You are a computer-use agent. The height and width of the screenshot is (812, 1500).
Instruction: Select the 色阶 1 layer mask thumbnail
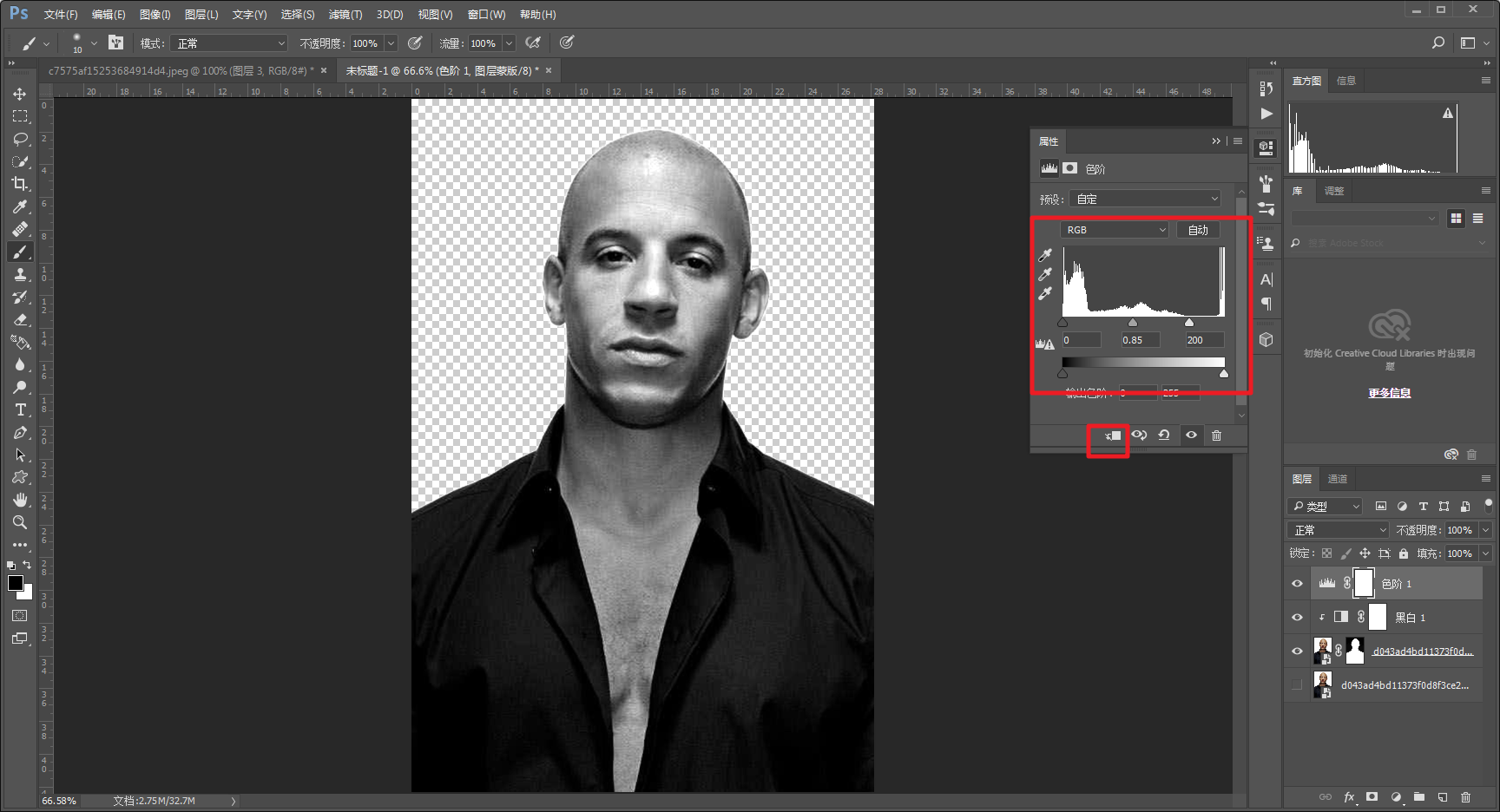[1364, 584]
